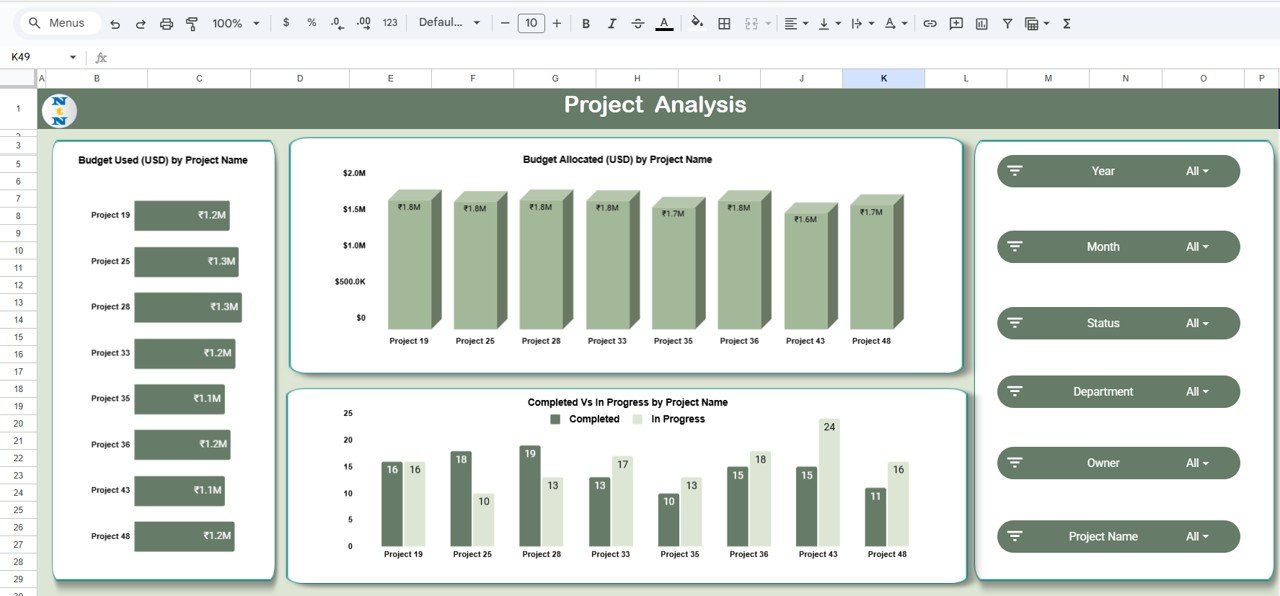Click the Undo button

coord(116,22)
